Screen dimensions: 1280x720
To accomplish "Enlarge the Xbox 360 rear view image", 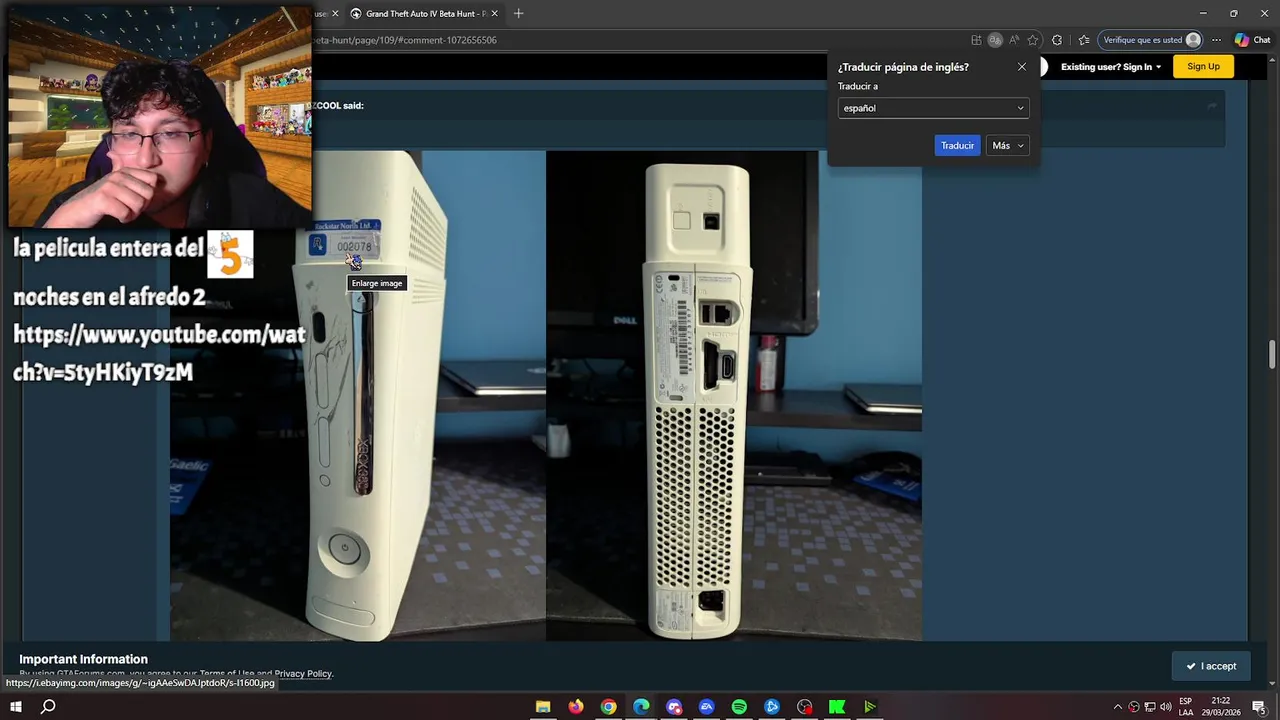I will coord(734,396).
